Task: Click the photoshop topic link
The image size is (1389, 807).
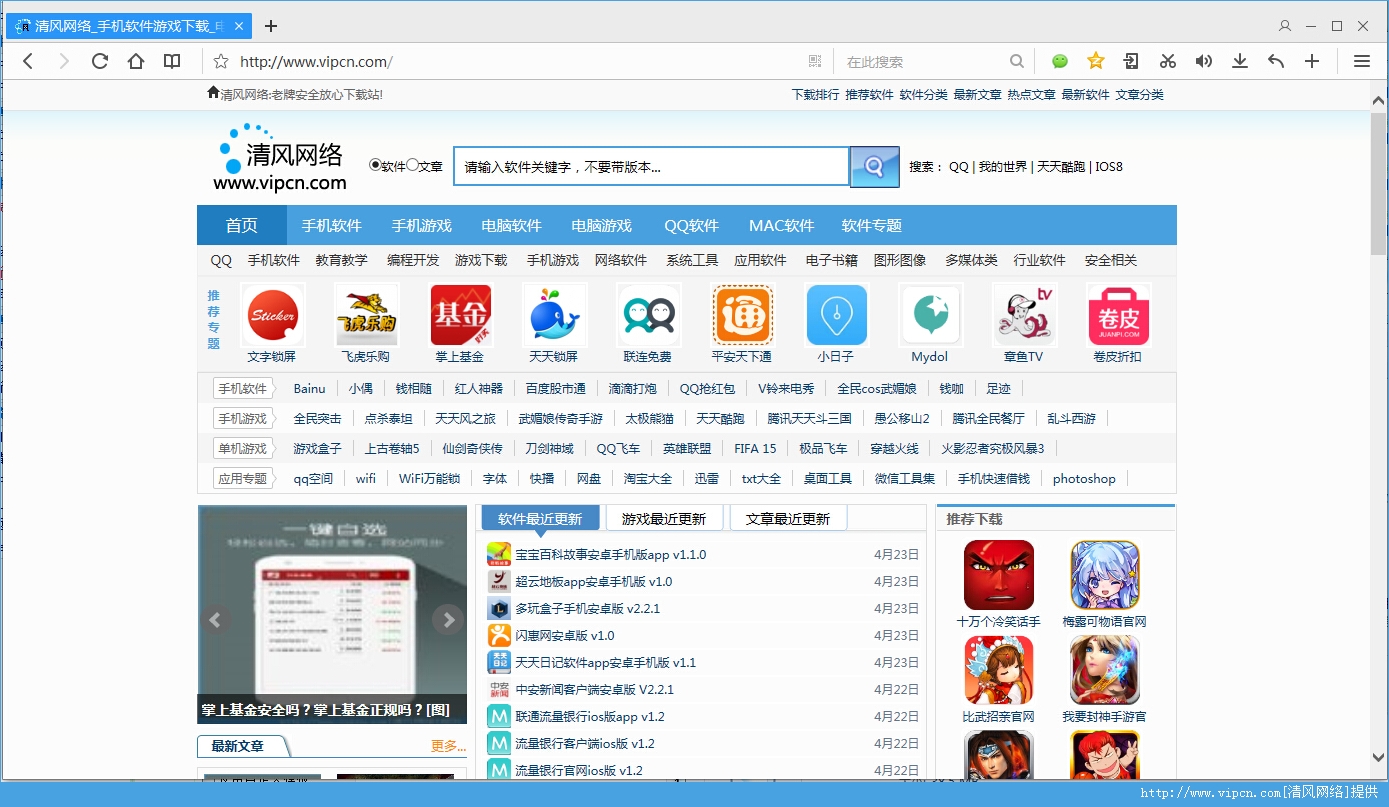Action: point(1084,478)
